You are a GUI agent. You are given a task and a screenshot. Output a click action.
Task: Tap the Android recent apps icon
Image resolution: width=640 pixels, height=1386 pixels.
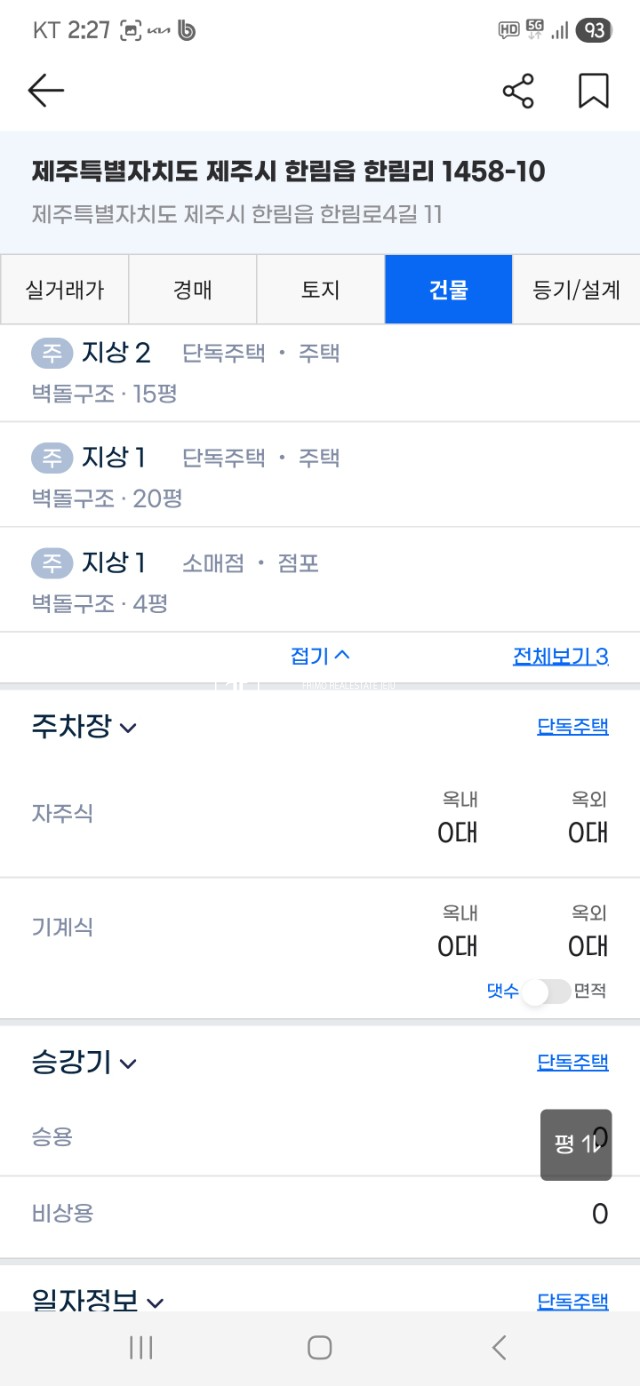click(141, 1347)
